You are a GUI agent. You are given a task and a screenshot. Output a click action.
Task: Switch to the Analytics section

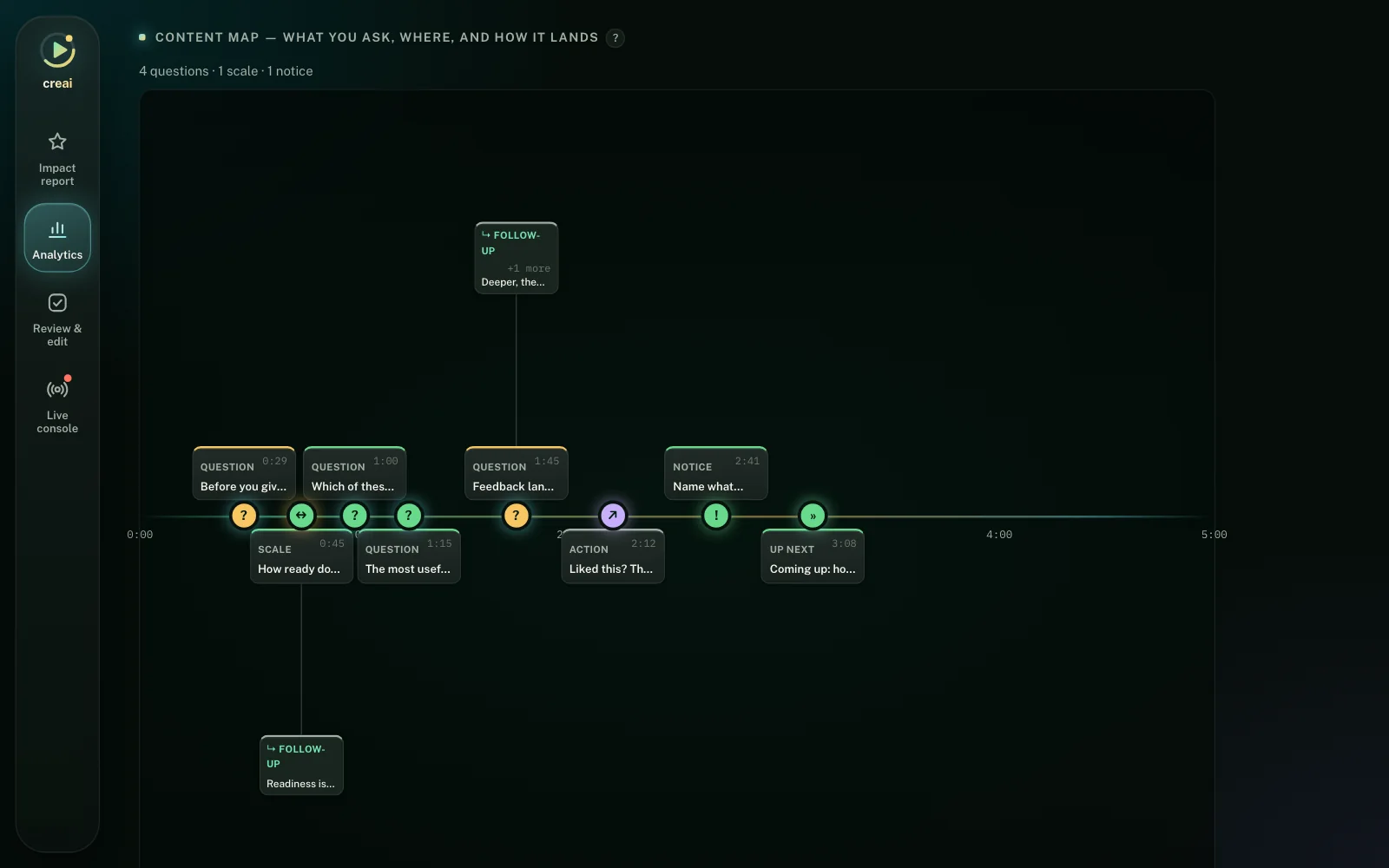[x=57, y=238]
